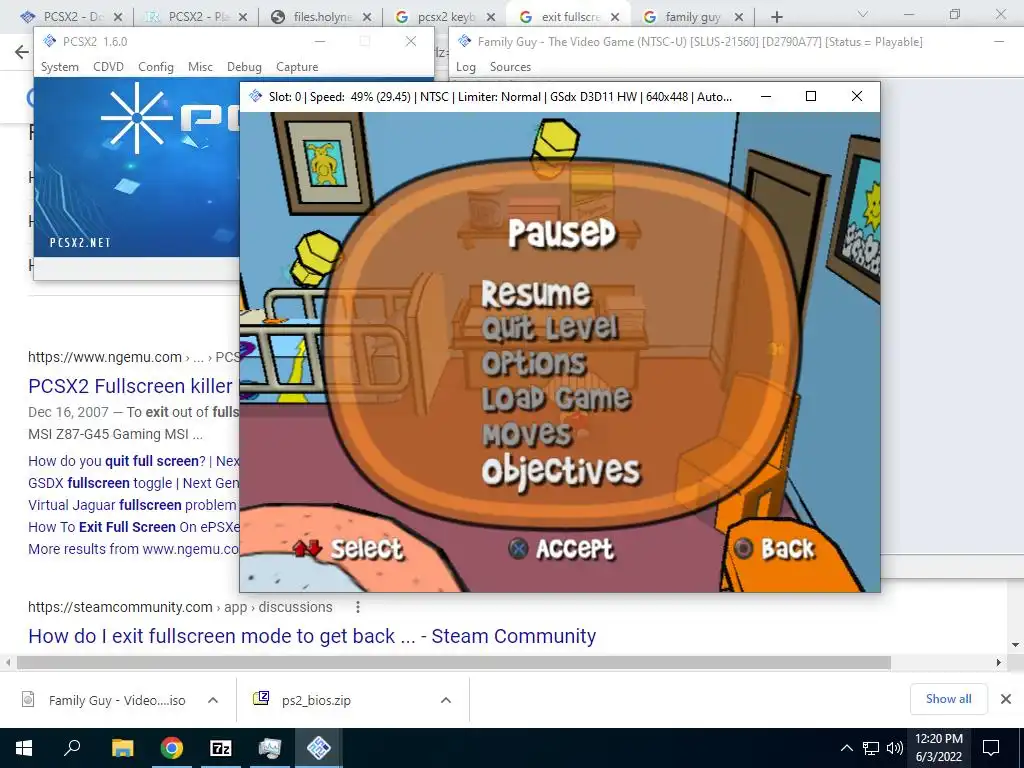
Task: Open Steam Community exit fullscreen result
Action: click(x=312, y=636)
